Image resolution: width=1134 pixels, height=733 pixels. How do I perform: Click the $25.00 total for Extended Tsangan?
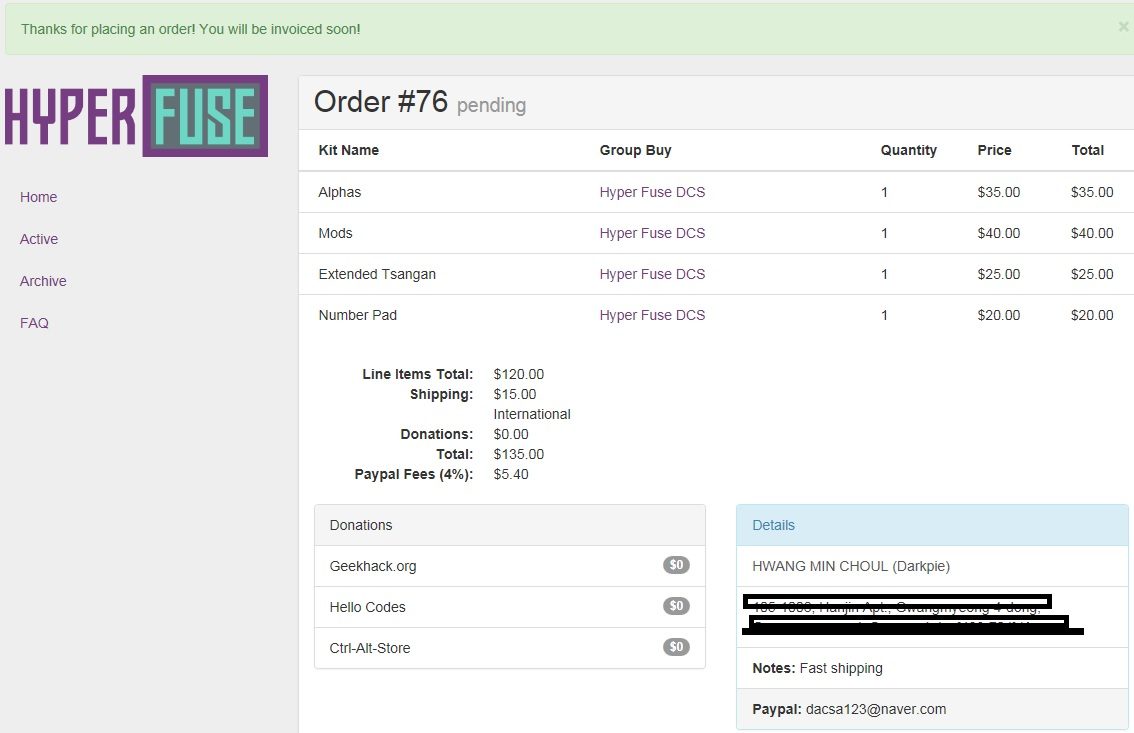coord(1092,275)
